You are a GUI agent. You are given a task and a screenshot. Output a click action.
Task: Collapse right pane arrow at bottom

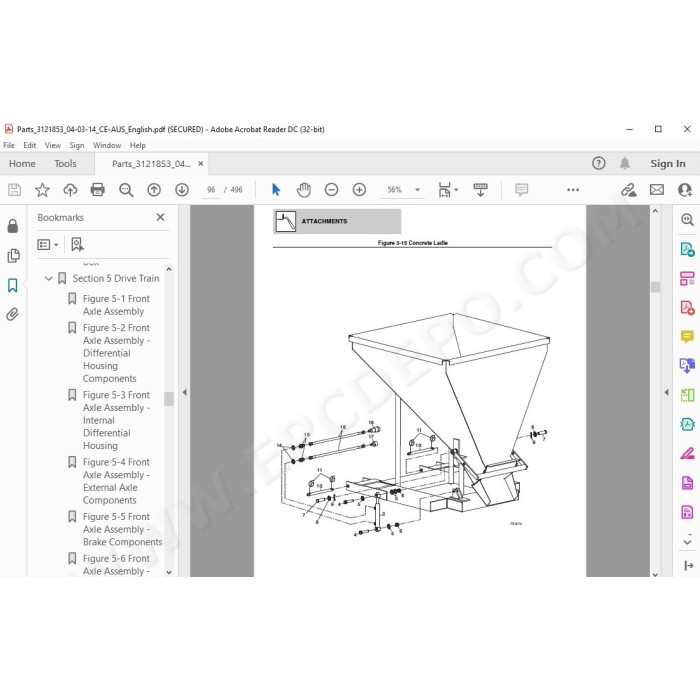click(x=688, y=565)
